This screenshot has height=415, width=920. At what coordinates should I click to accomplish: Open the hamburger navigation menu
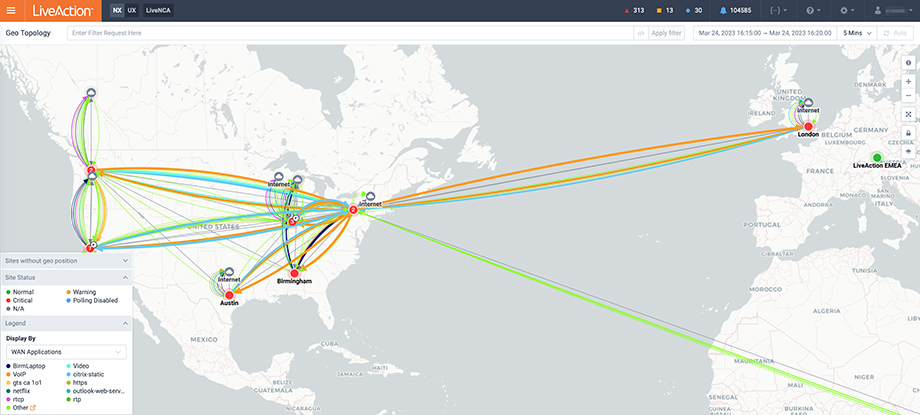(10, 10)
